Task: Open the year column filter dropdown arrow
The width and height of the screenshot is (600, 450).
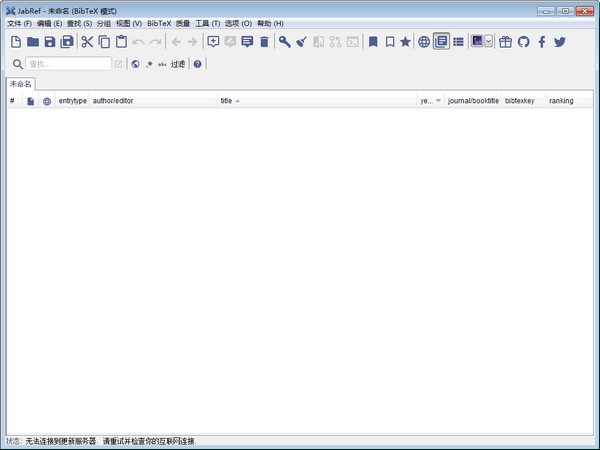Action: 438,101
